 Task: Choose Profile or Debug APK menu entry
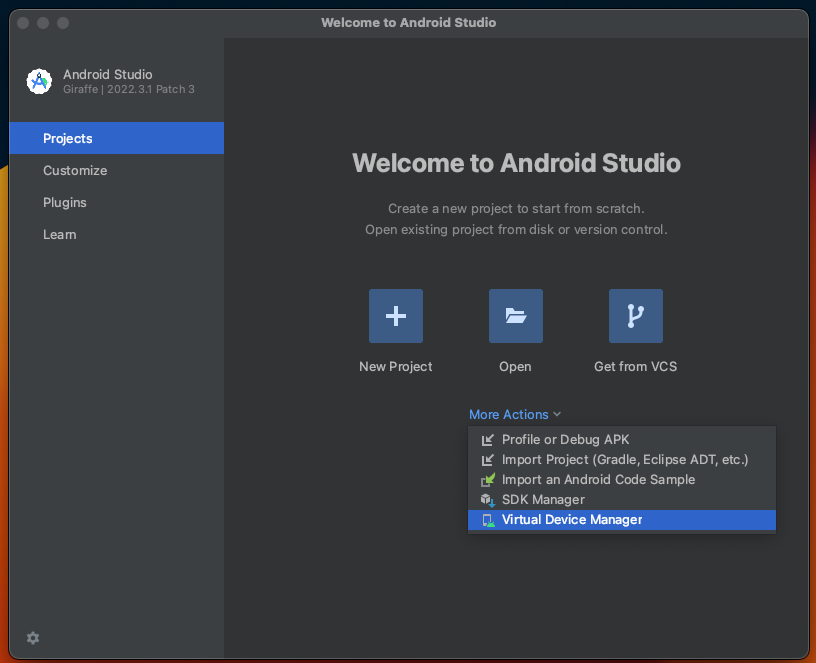[621, 440]
